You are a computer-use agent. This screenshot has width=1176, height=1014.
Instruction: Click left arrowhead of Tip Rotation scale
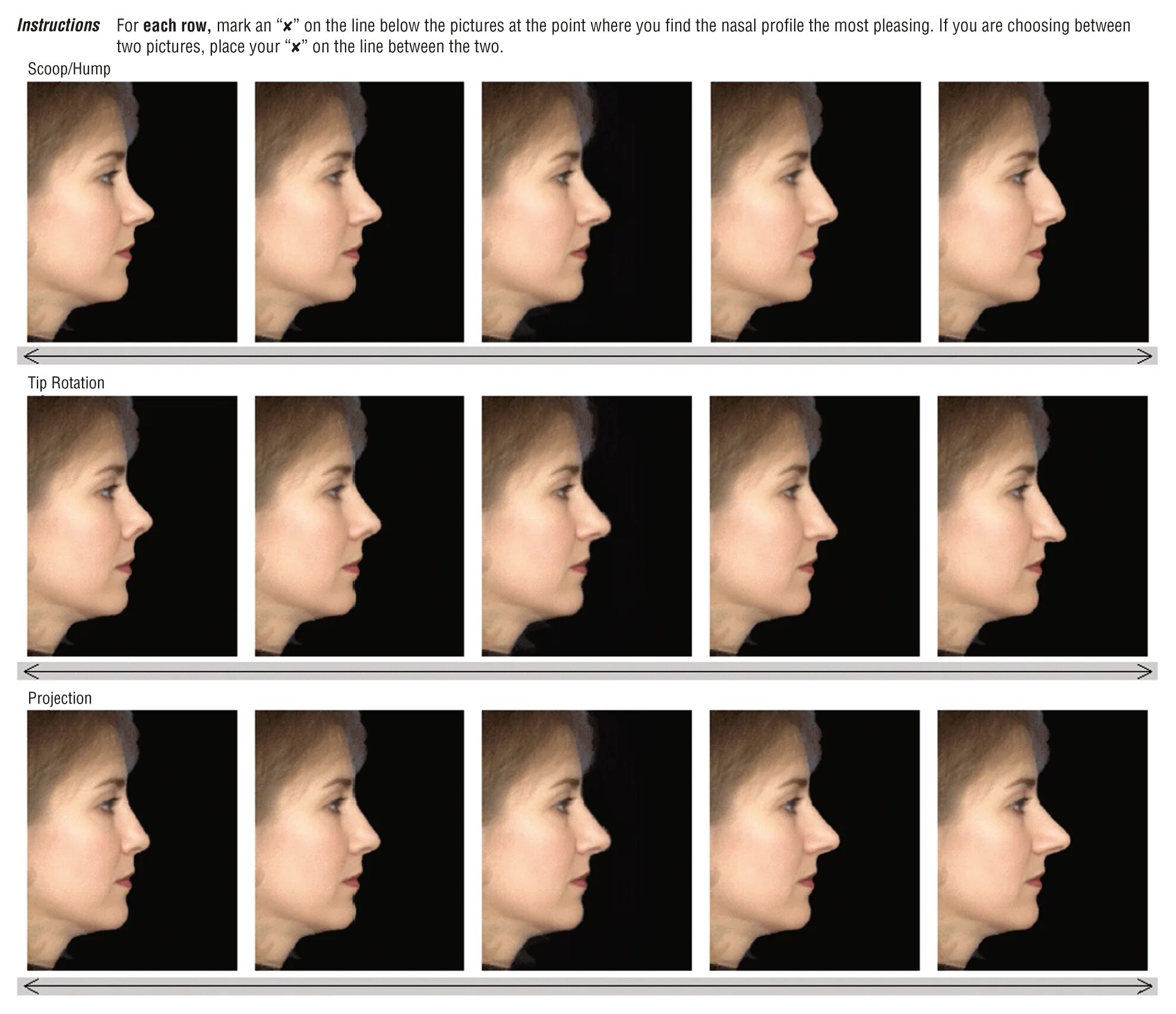coord(30,671)
